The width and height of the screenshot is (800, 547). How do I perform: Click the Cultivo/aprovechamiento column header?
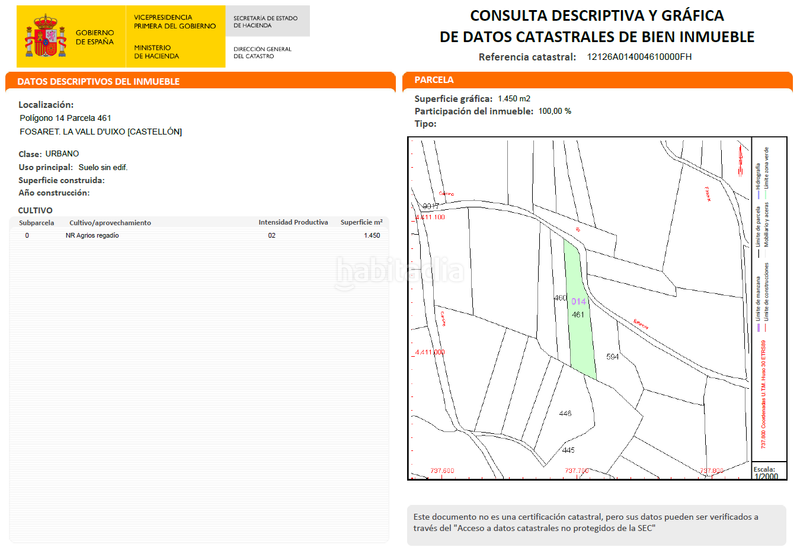click(110, 222)
